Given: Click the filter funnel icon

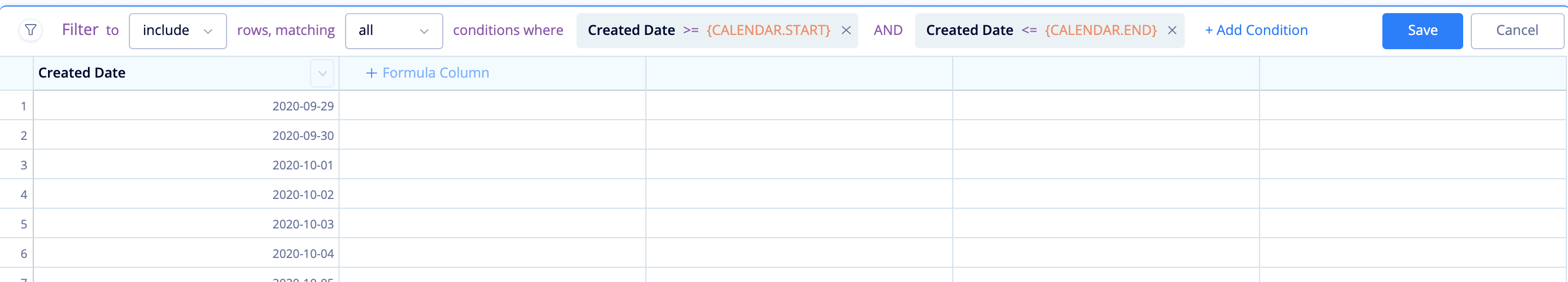Looking at the screenshot, I should pyautogui.click(x=31, y=30).
